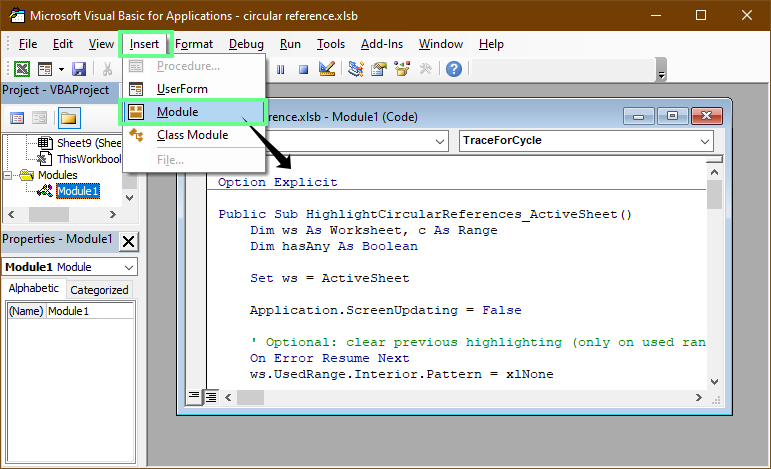This screenshot has height=469, width=771.
Task: Click the Option Explicit code line
Action: (278, 182)
